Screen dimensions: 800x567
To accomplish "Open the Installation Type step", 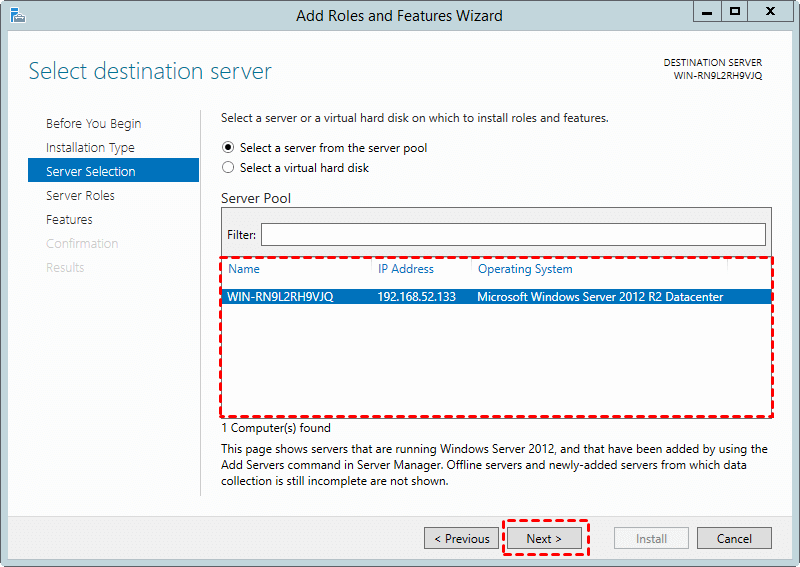I will 90,147.
